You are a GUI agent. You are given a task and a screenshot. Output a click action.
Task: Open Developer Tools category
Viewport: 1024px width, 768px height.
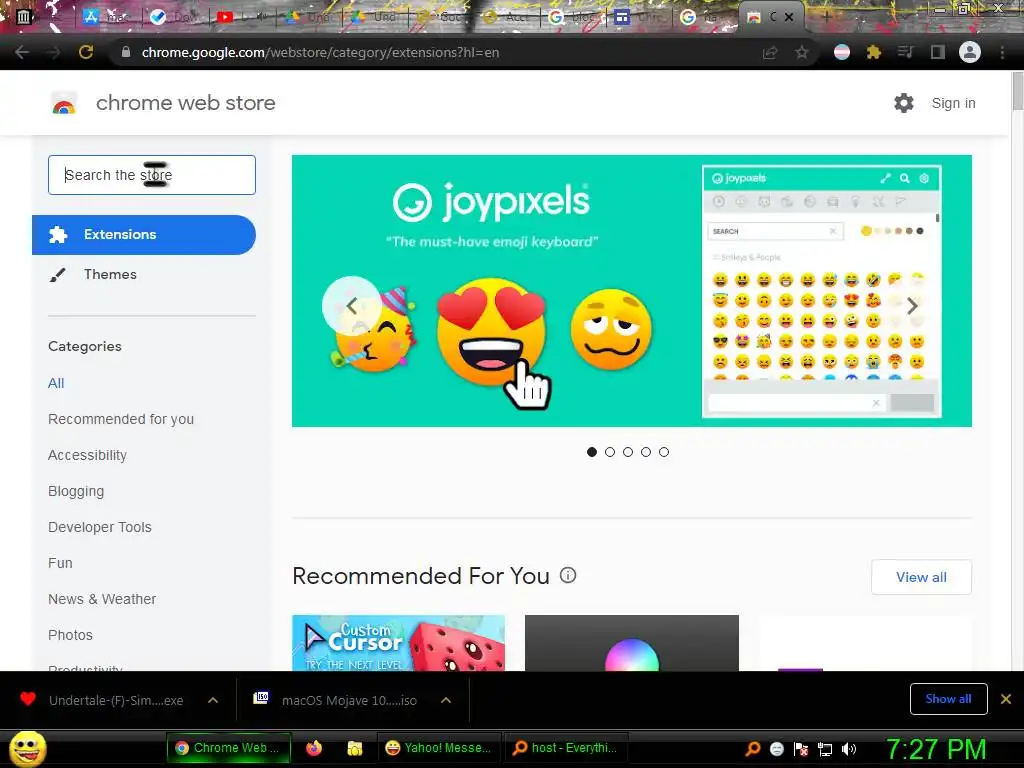tap(100, 527)
